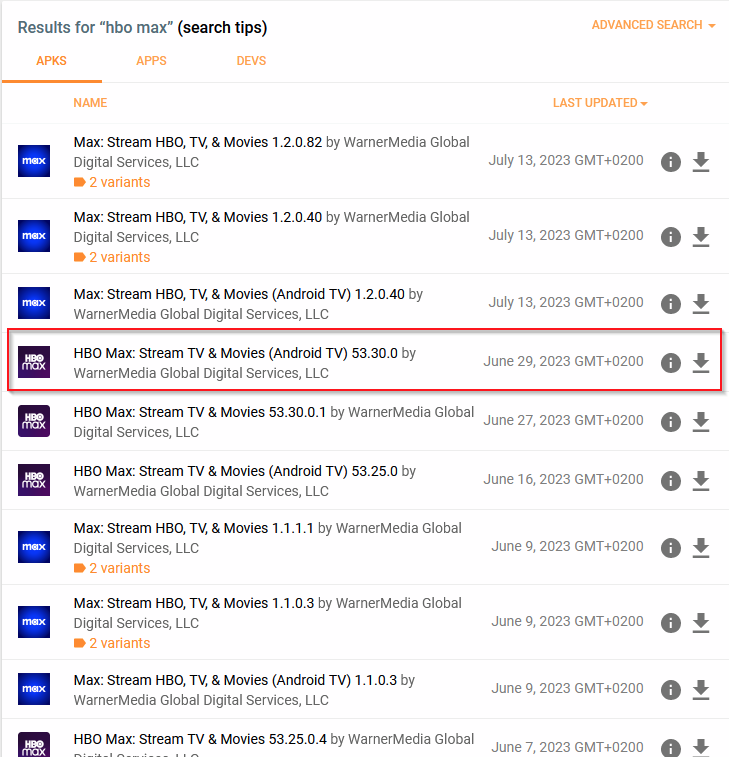Viewport: 729px width, 757px height.
Task: Open info for Max 1.1.1.1
Action: point(671,547)
